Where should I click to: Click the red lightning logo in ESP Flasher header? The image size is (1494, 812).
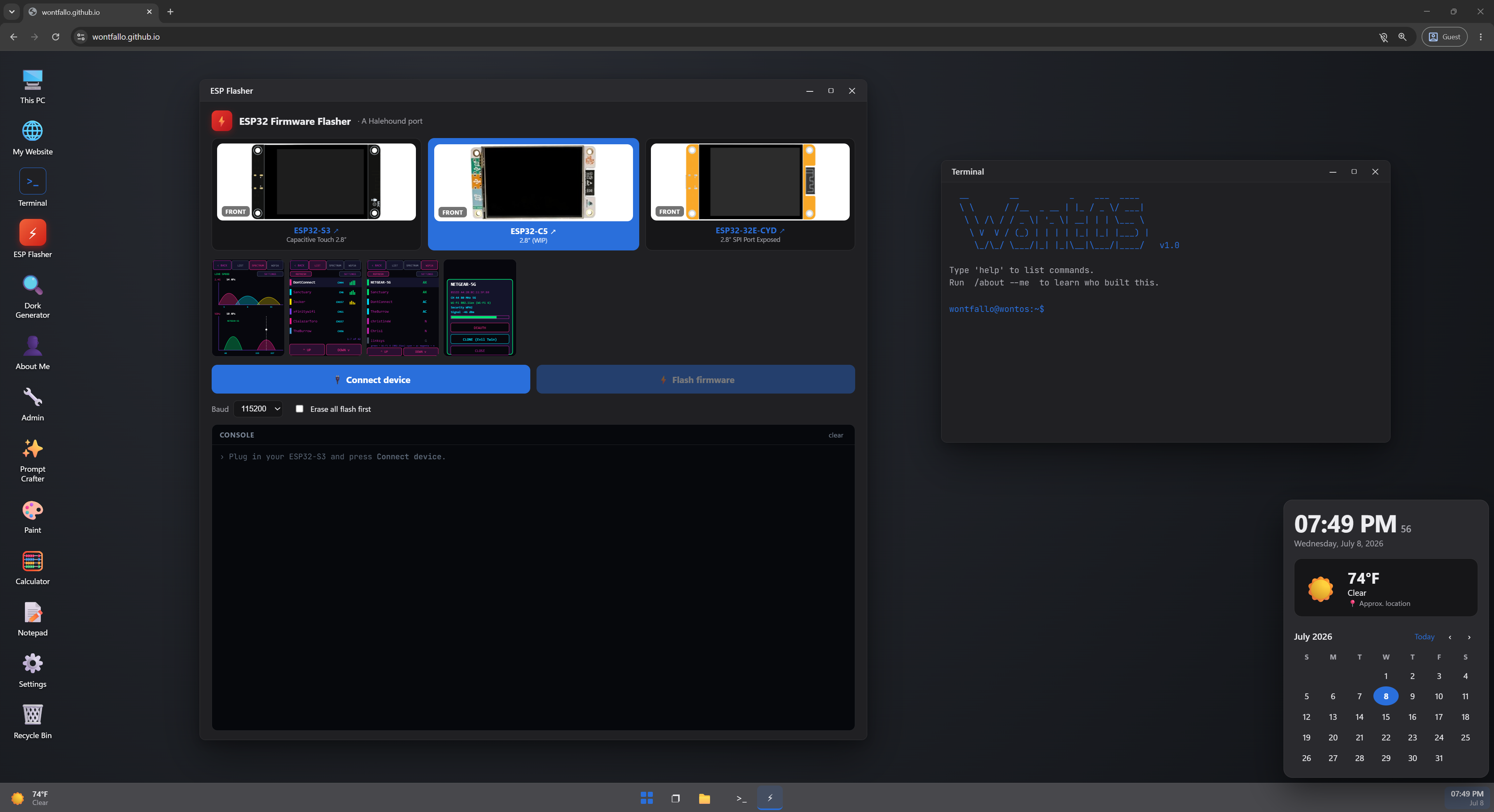[221, 121]
